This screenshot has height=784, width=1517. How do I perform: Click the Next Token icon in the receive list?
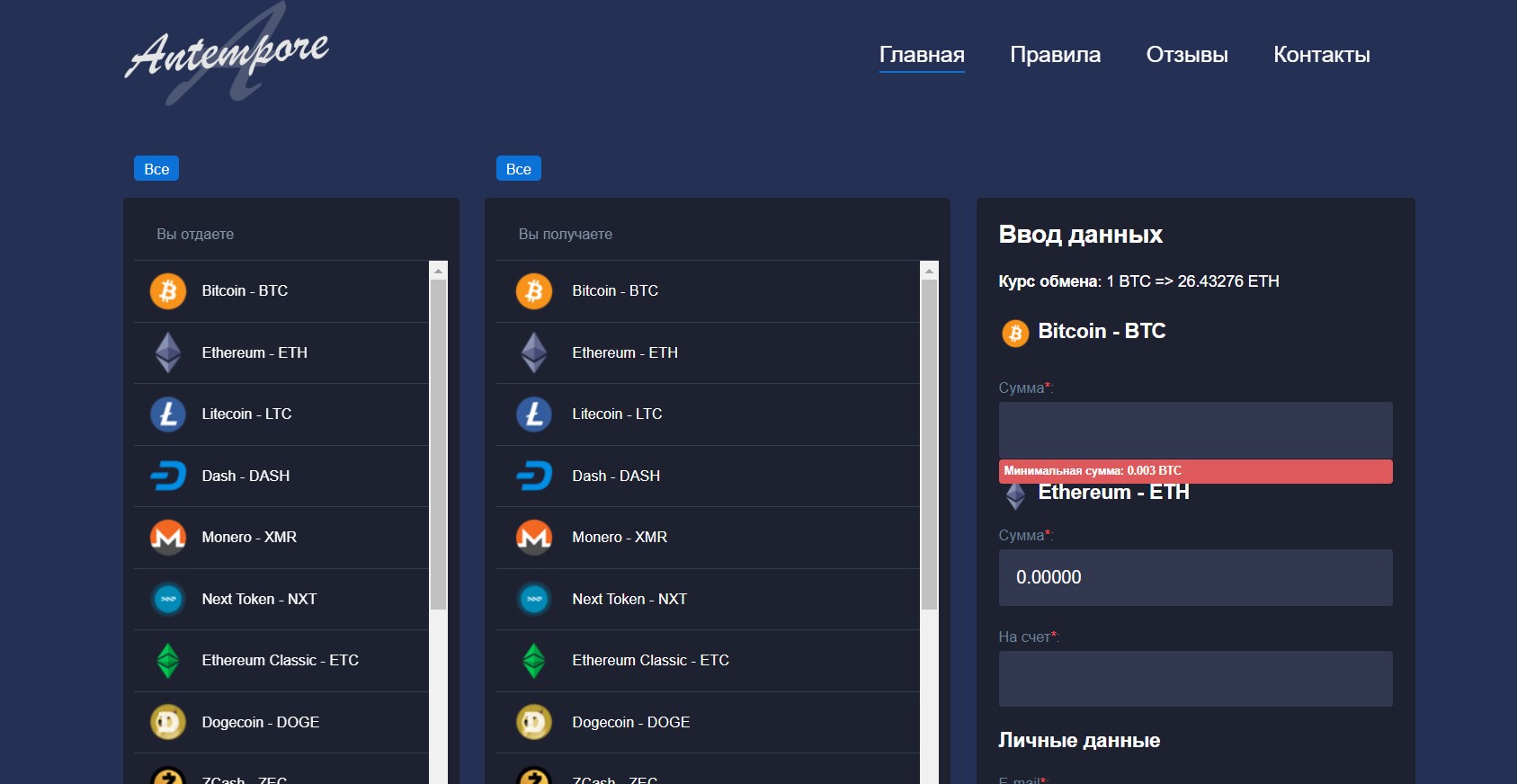click(x=534, y=599)
